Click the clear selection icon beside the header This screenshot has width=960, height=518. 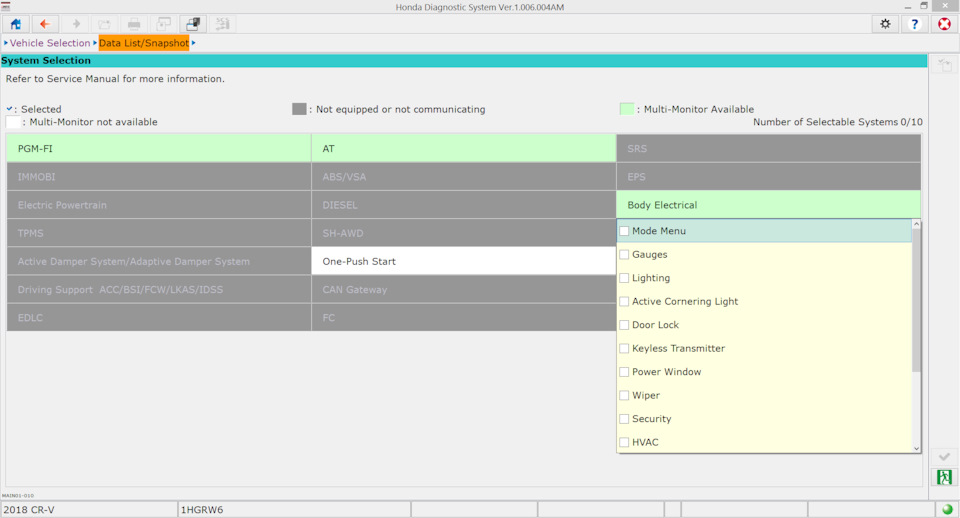[944, 64]
